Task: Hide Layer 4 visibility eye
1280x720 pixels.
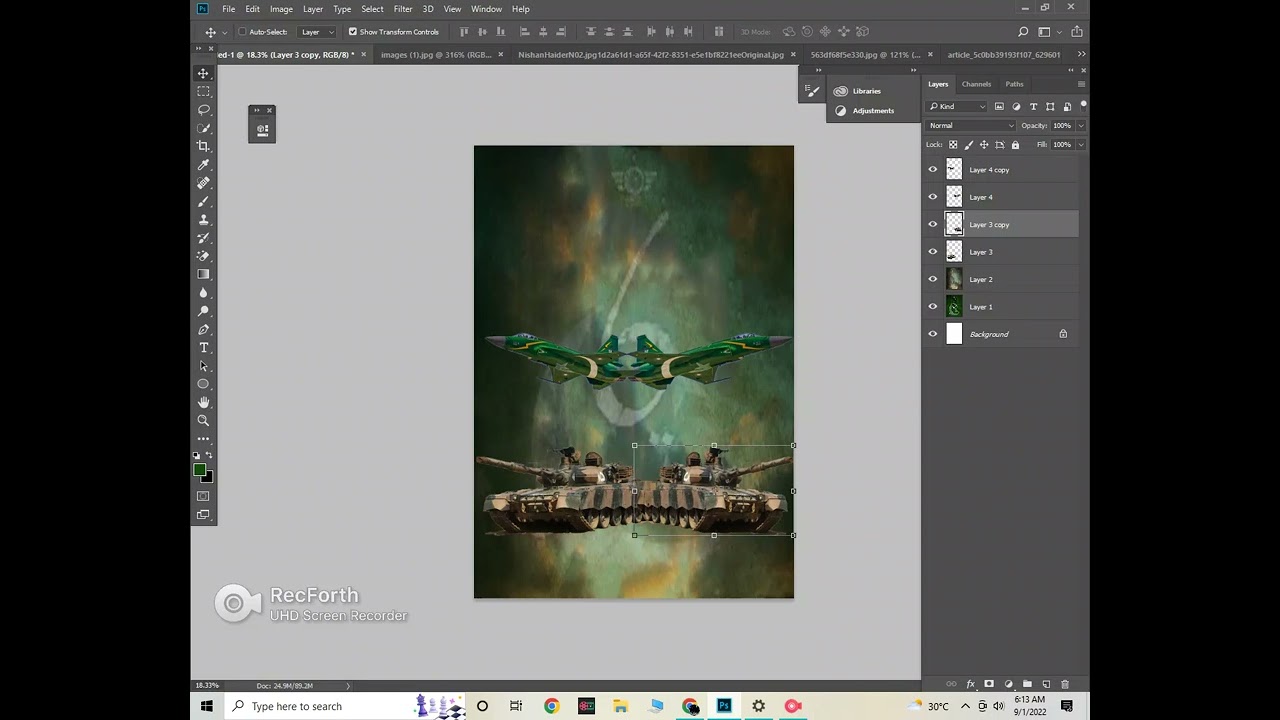Action: click(933, 197)
